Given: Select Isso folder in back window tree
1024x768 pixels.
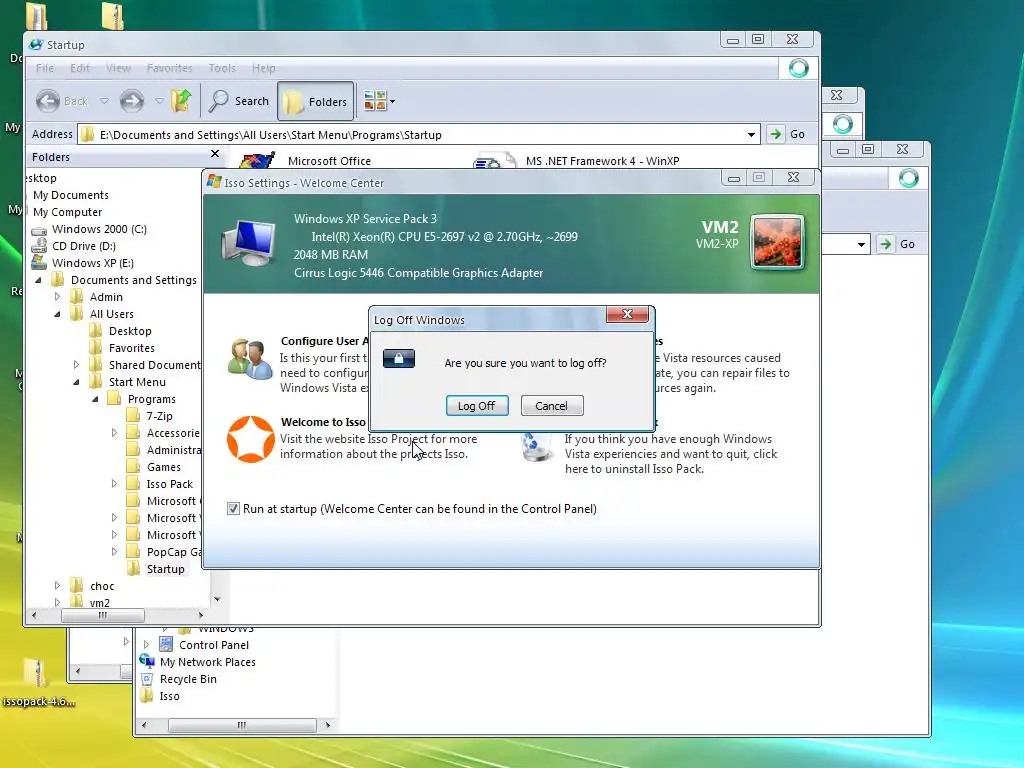Looking at the screenshot, I should tap(169, 696).
